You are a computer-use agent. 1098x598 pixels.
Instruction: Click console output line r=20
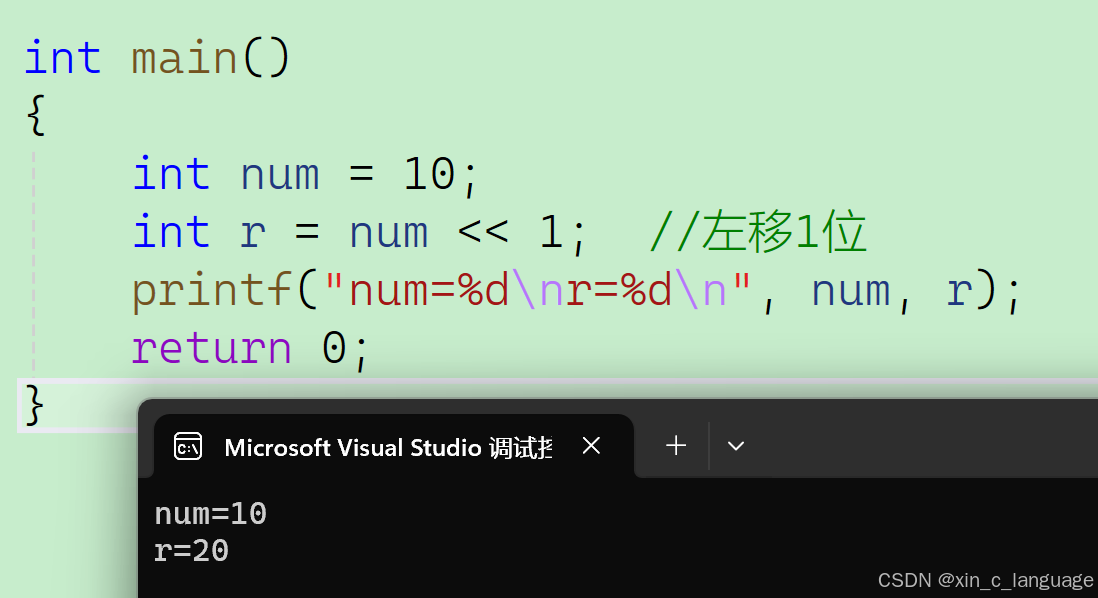point(192,551)
